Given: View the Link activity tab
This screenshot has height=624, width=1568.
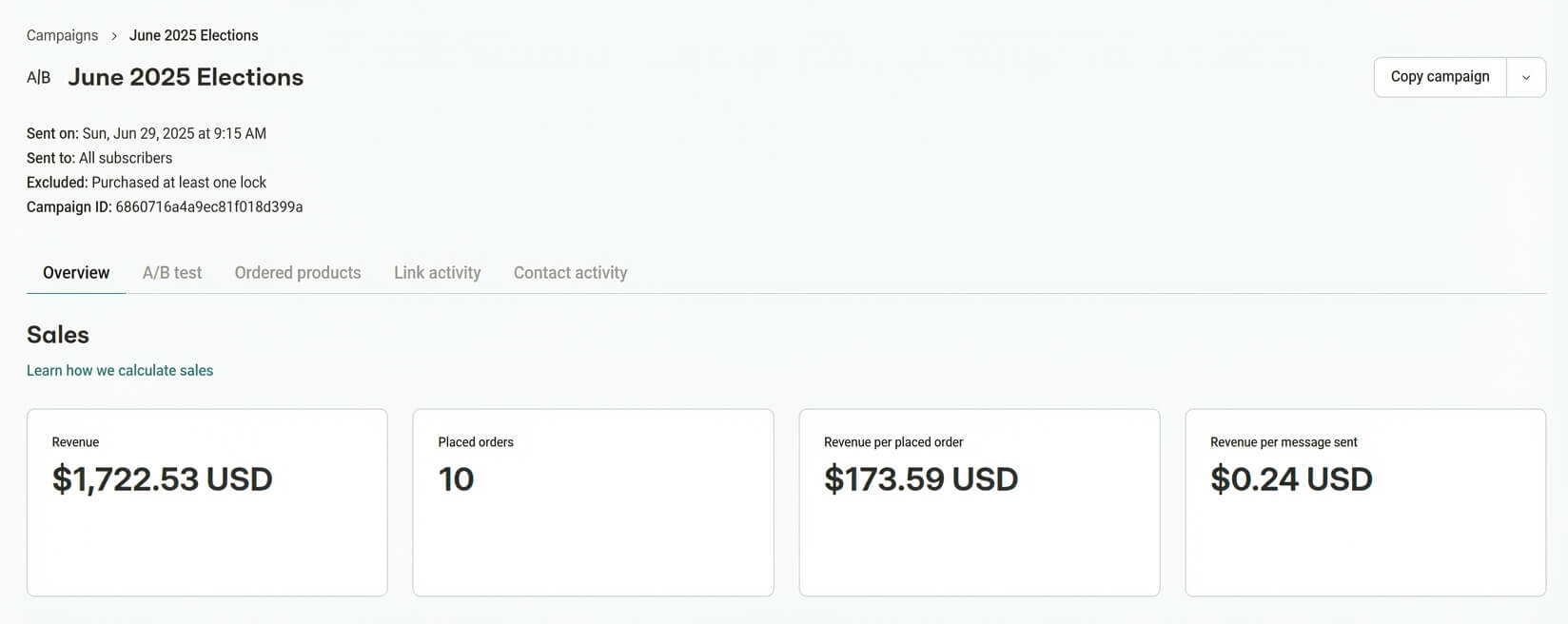Looking at the screenshot, I should (x=437, y=273).
